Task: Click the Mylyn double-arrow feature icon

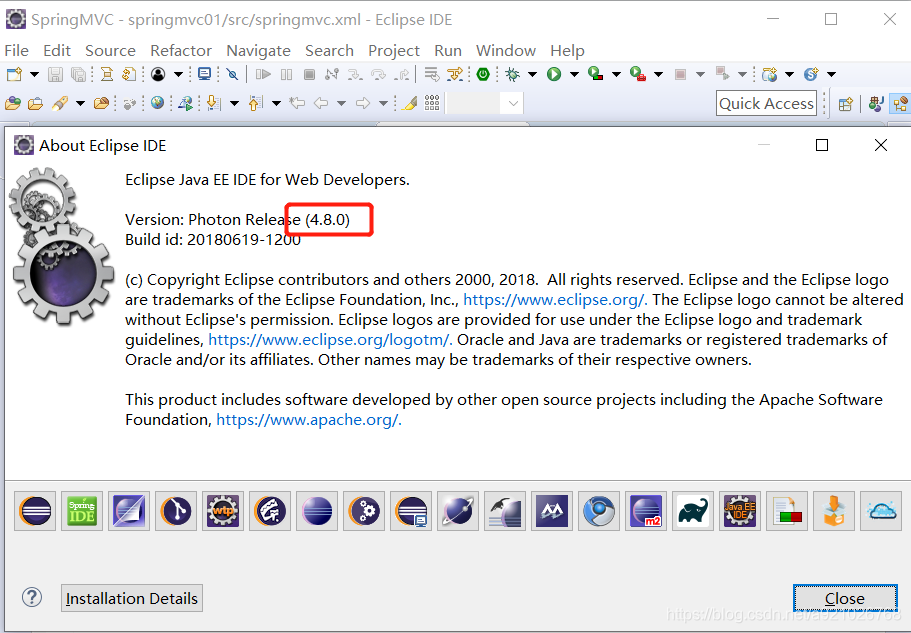Action: [x=552, y=511]
